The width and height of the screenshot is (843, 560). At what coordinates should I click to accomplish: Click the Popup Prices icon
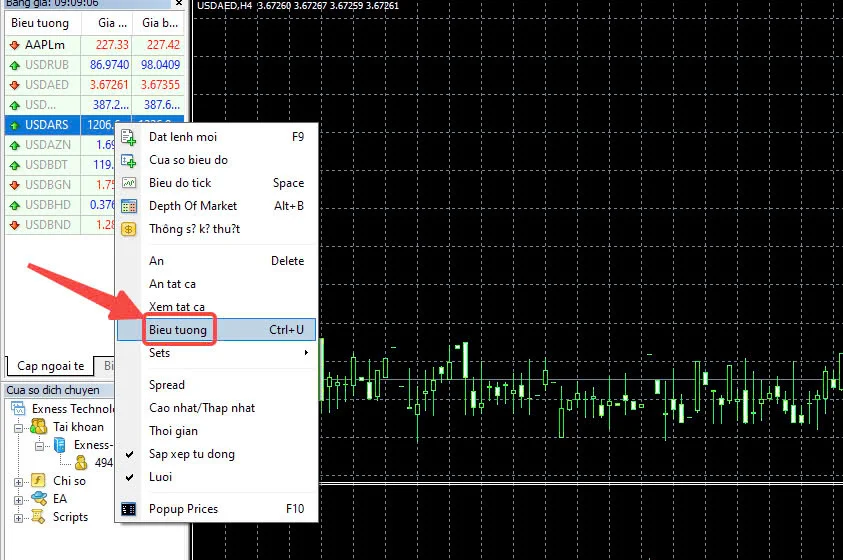(x=128, y=509)
